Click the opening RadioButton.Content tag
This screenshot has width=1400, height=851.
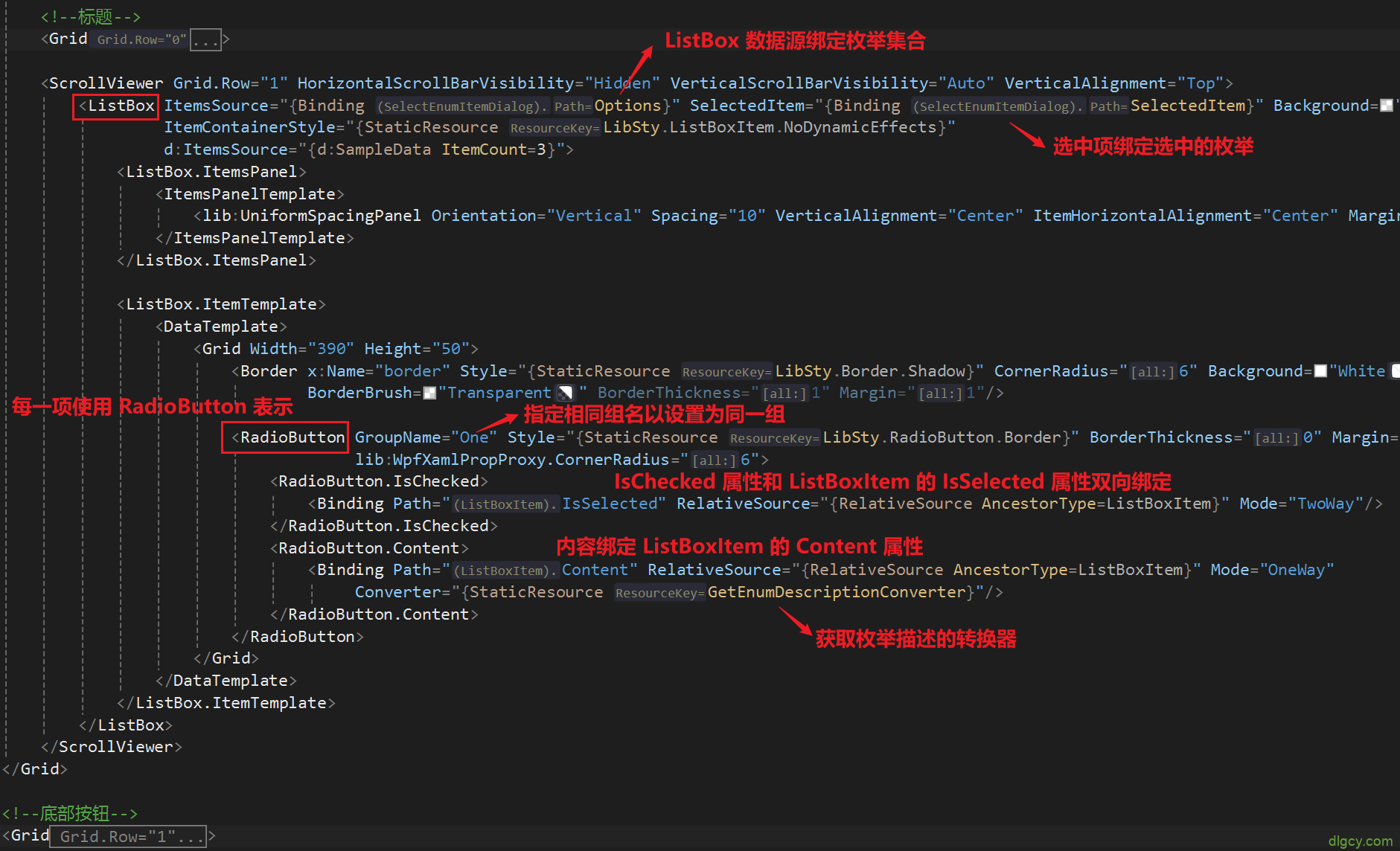(x=369, y=548)
